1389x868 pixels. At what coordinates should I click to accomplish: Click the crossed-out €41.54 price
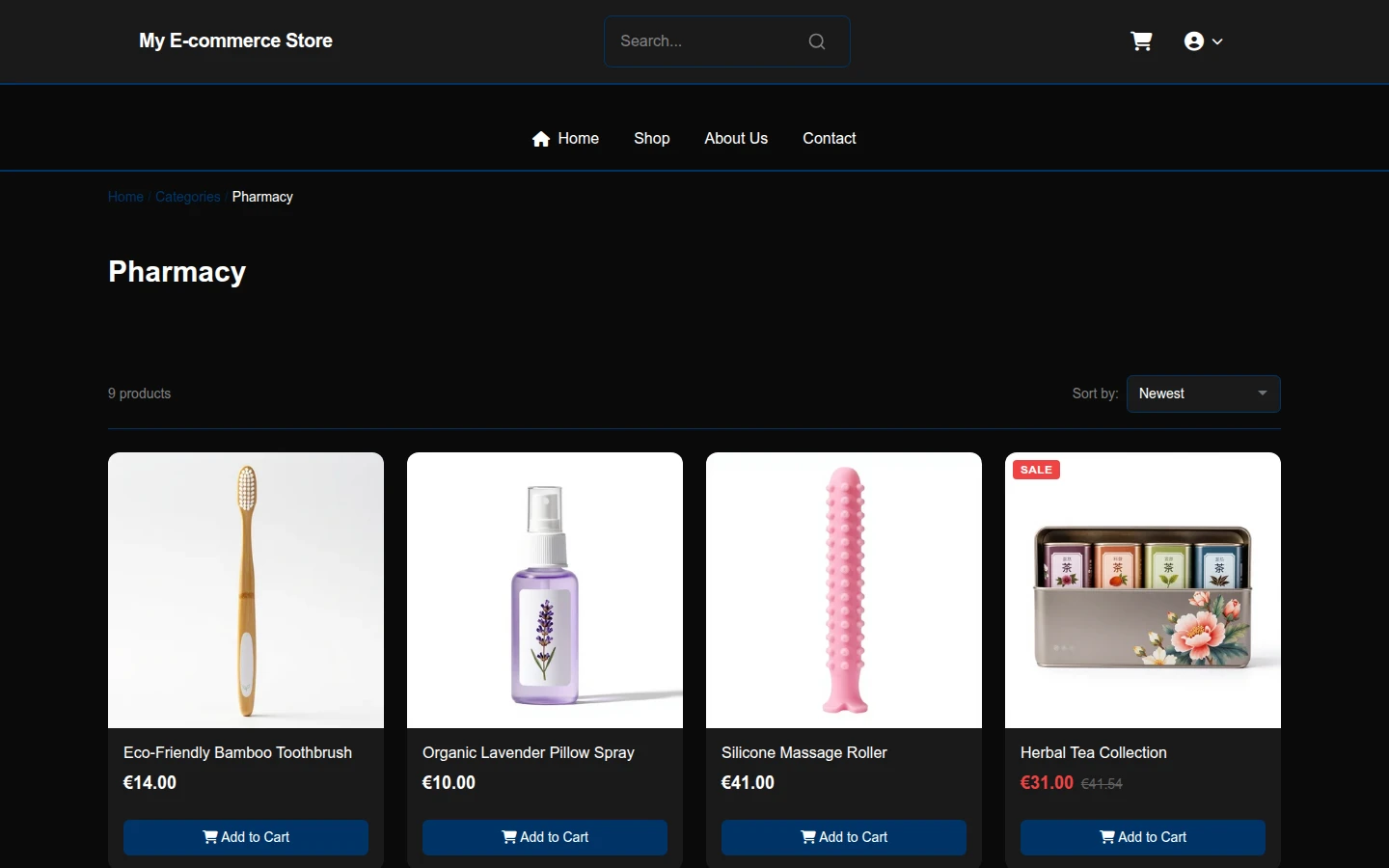(x=1102, y=784)
